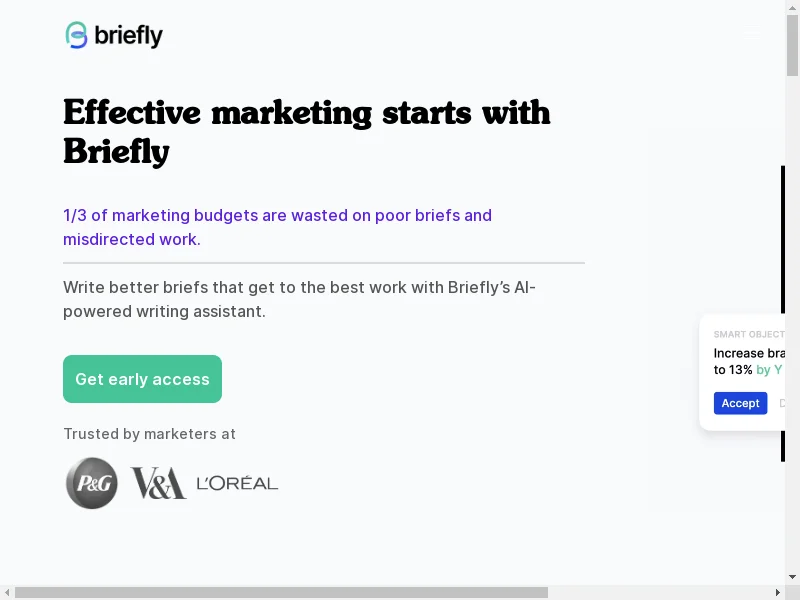Accept the smart objective suggestion
800x600 pixels.
740,403
